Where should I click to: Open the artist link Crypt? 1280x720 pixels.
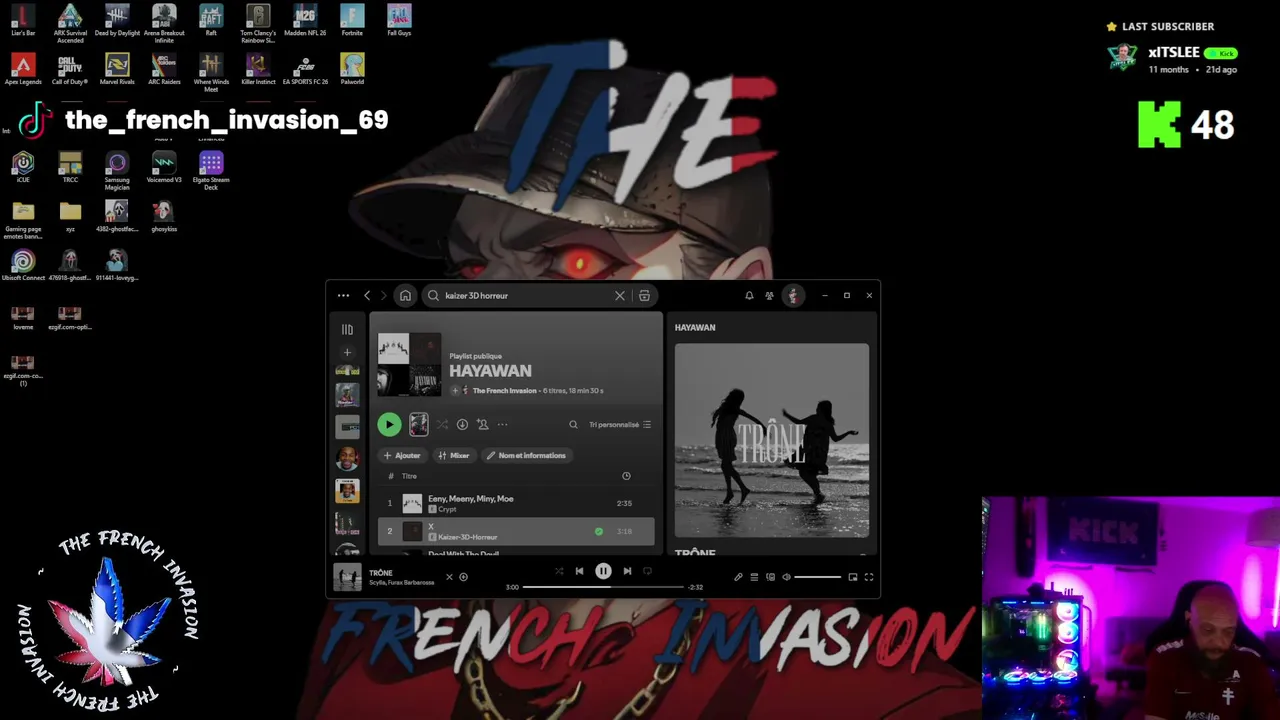click(x=446, y=510)
